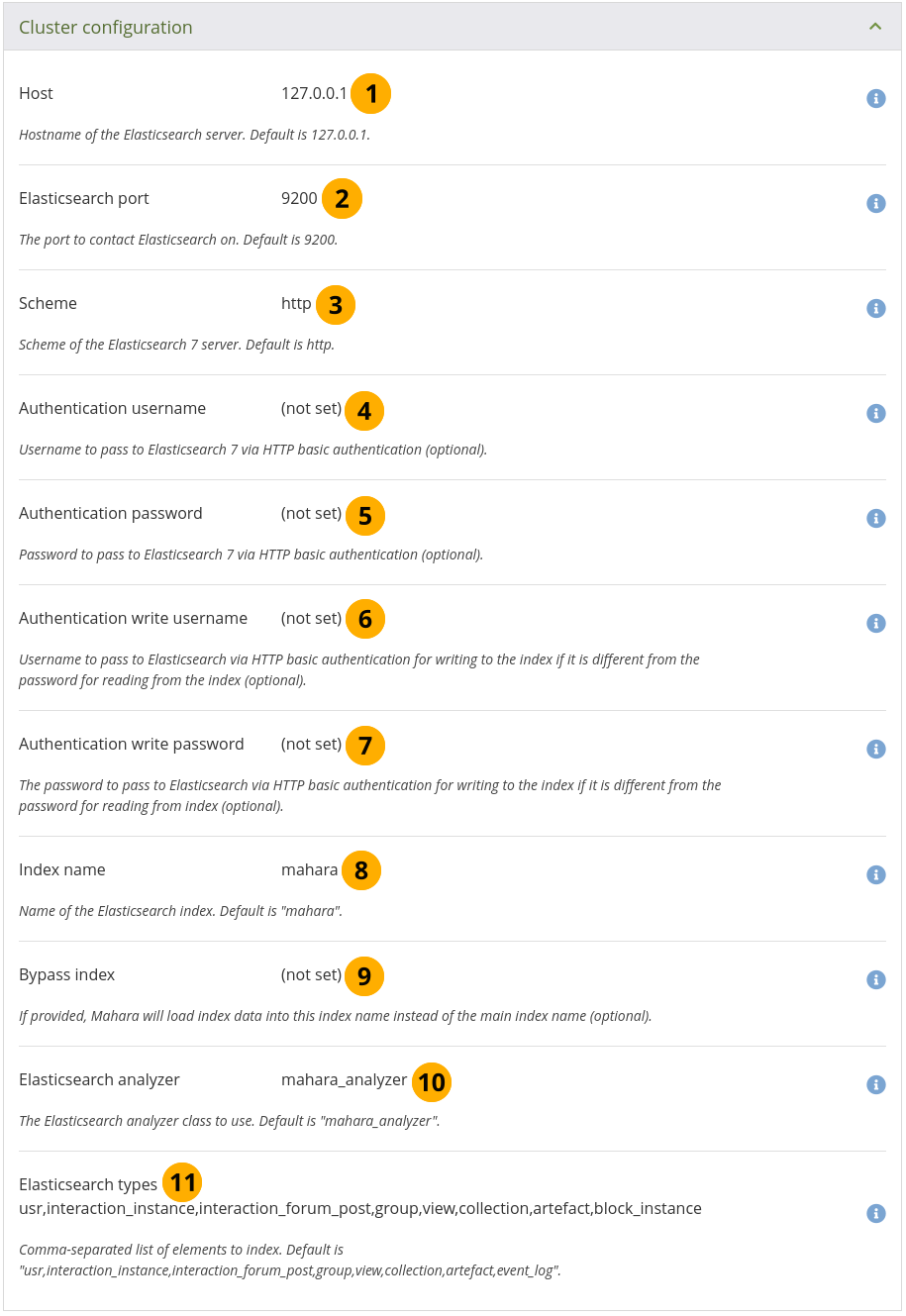Click the mahara index name value
Image resolution: width=906 pixels, height=1316 pixels.
(x=309, y=870)
